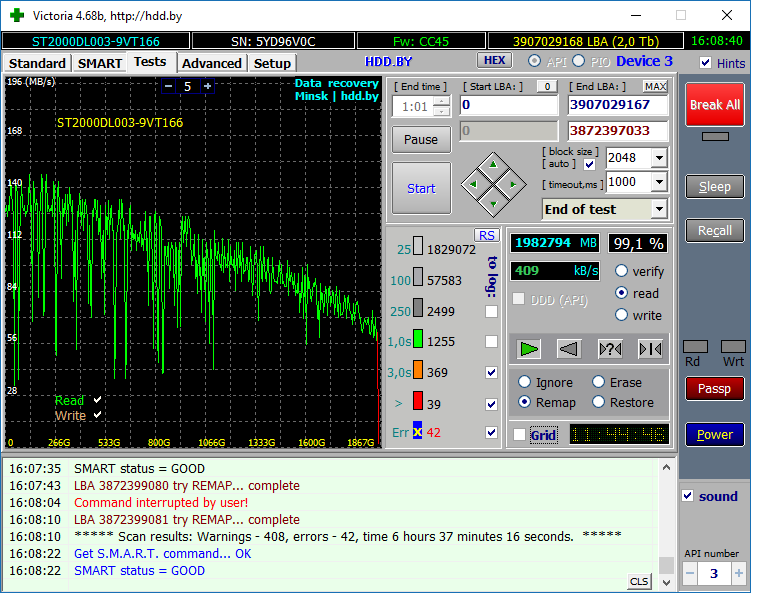The width and height of the screenshot is (768, 614).
Task: Click the Start LBA input field
Action: tap(508, 105)
